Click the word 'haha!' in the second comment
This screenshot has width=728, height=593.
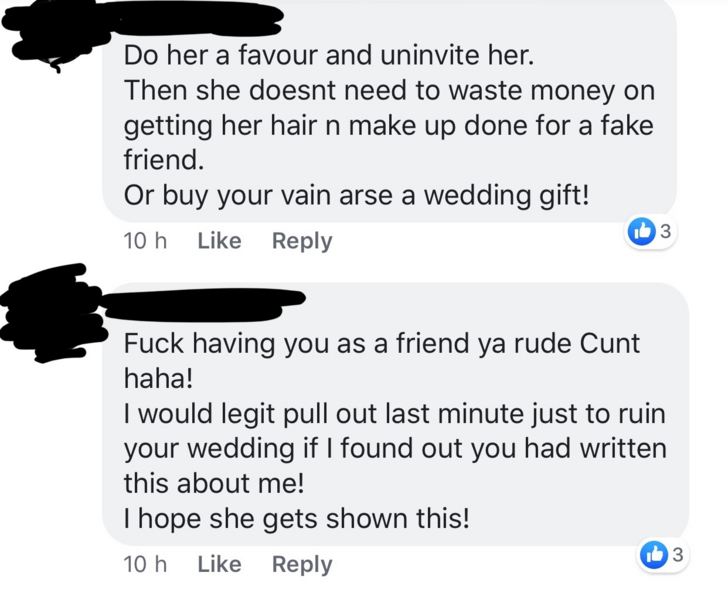click(158, 378)
